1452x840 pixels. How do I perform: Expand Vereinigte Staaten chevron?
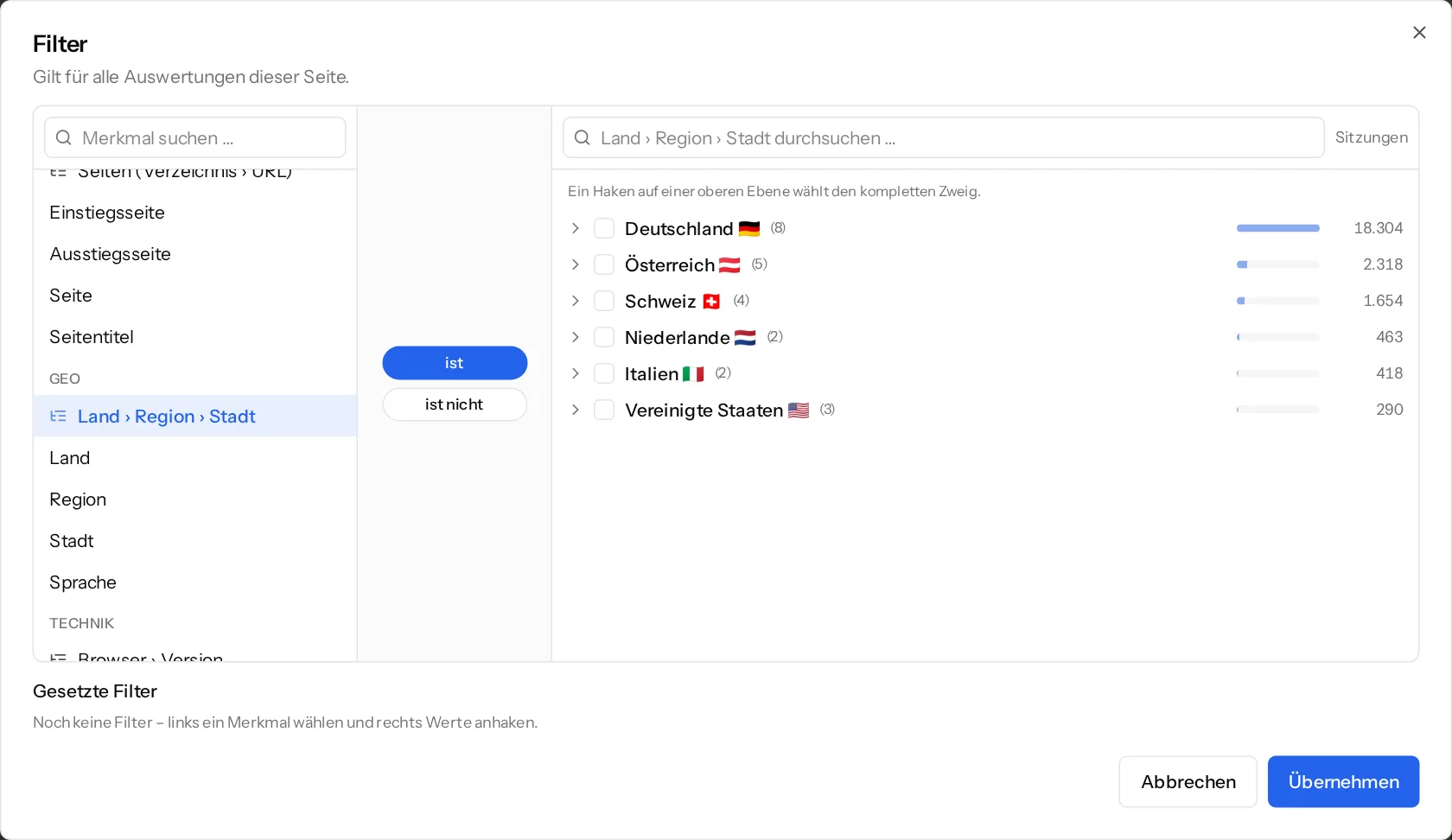[575, 410]
